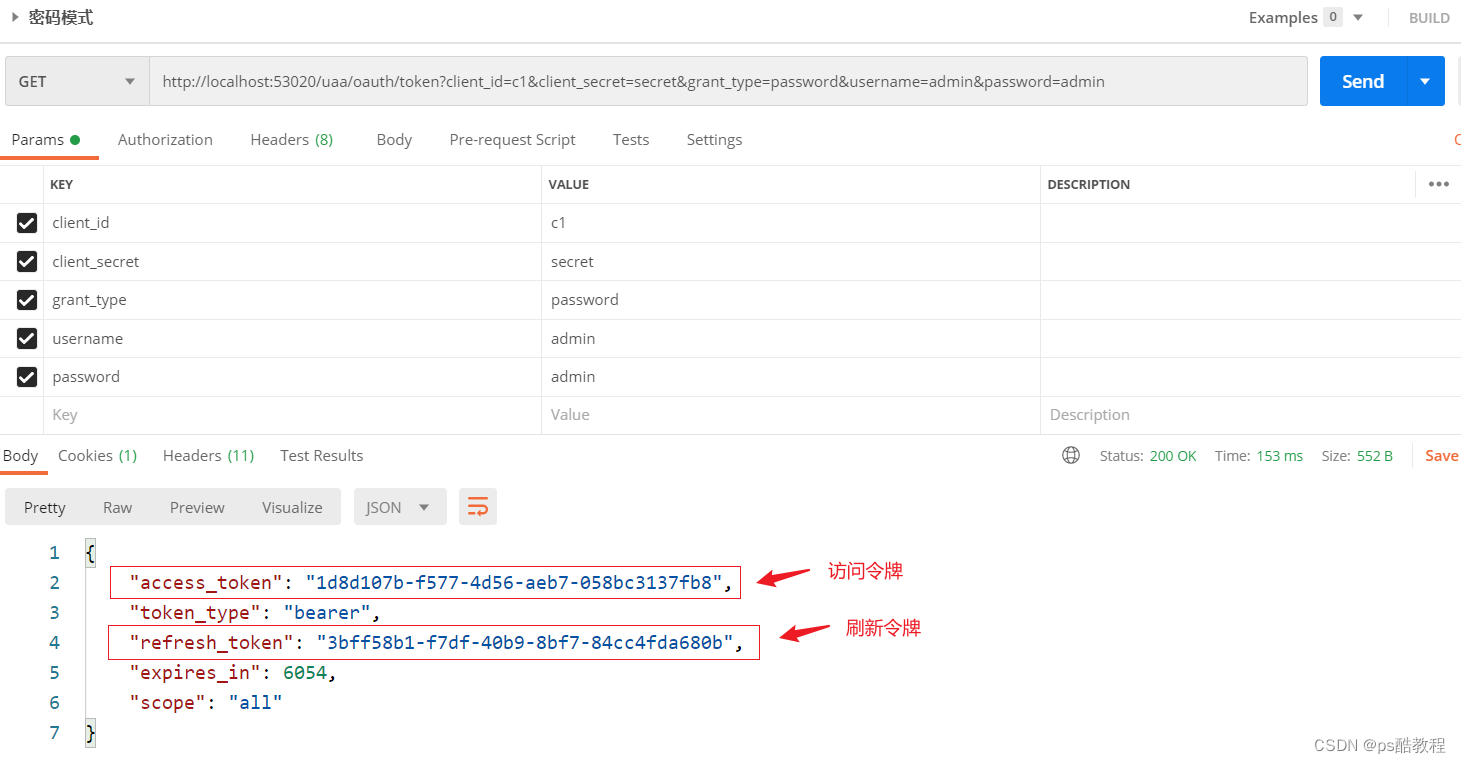Click the BUILD button
The image size is (1461, 763).
1429,18
